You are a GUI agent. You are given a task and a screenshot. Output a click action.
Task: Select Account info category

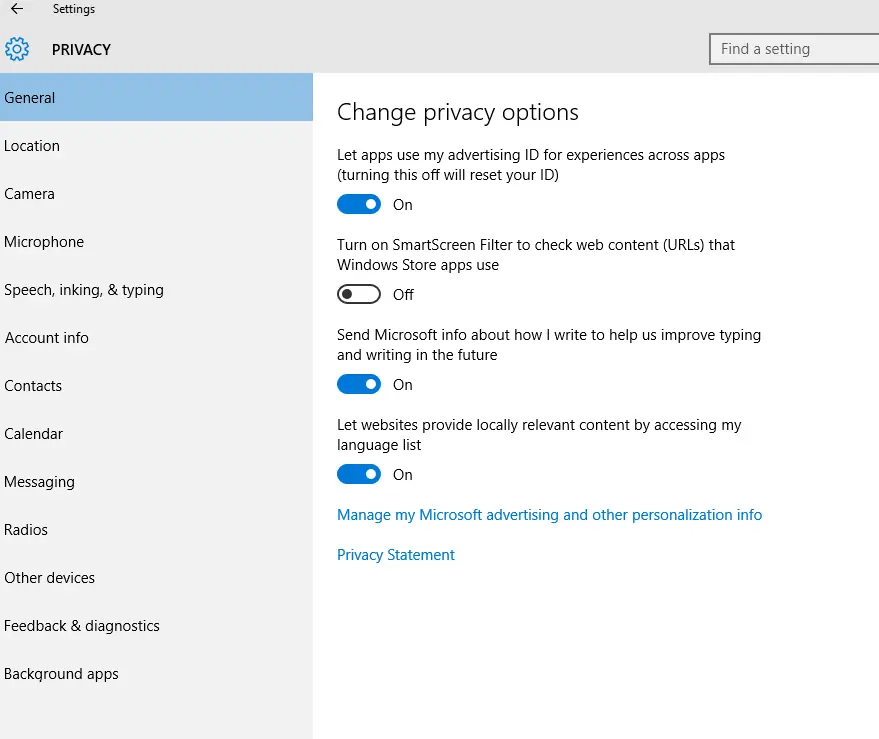tap(47, 338)
